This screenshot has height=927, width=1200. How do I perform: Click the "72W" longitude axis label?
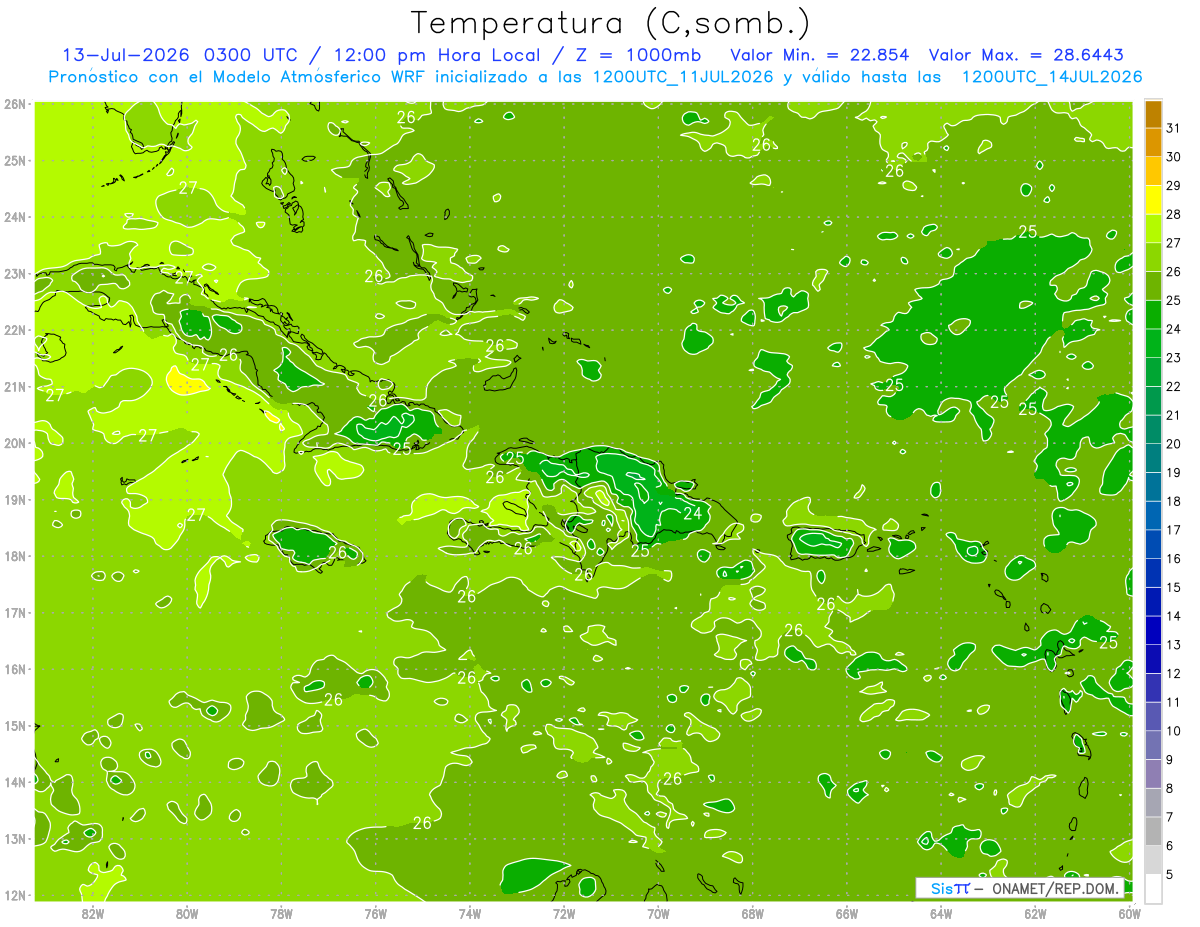(x=564, y=914)
